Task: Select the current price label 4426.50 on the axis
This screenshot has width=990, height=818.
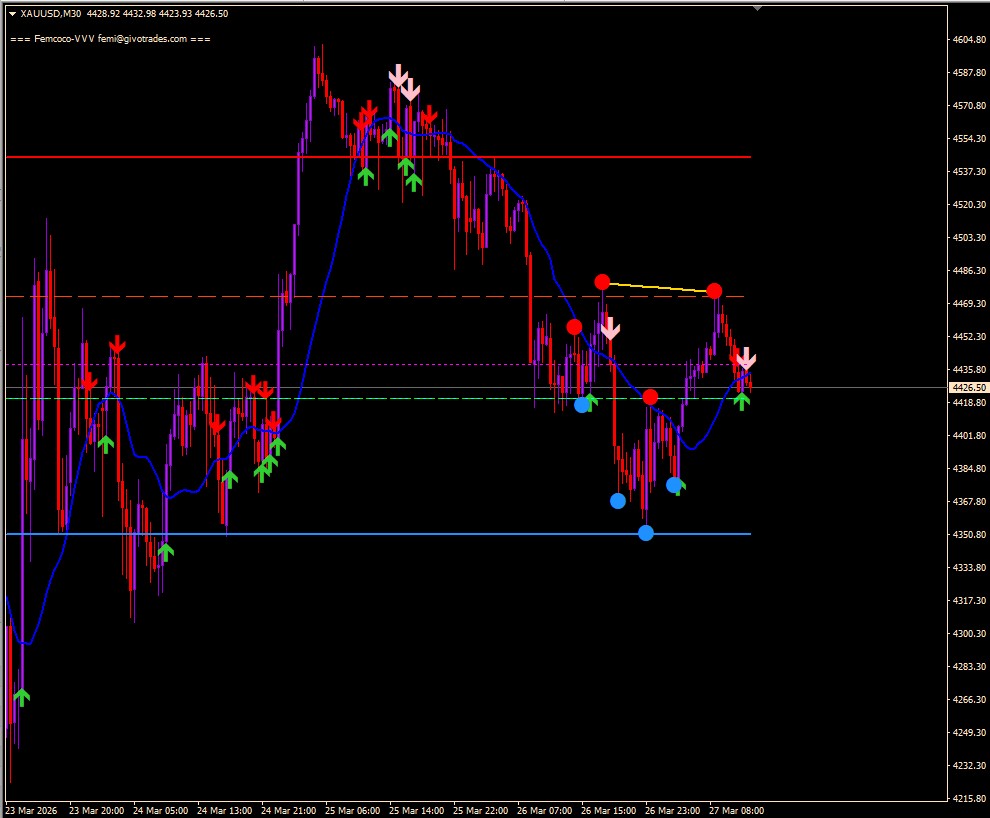Action: click(966, 385)
